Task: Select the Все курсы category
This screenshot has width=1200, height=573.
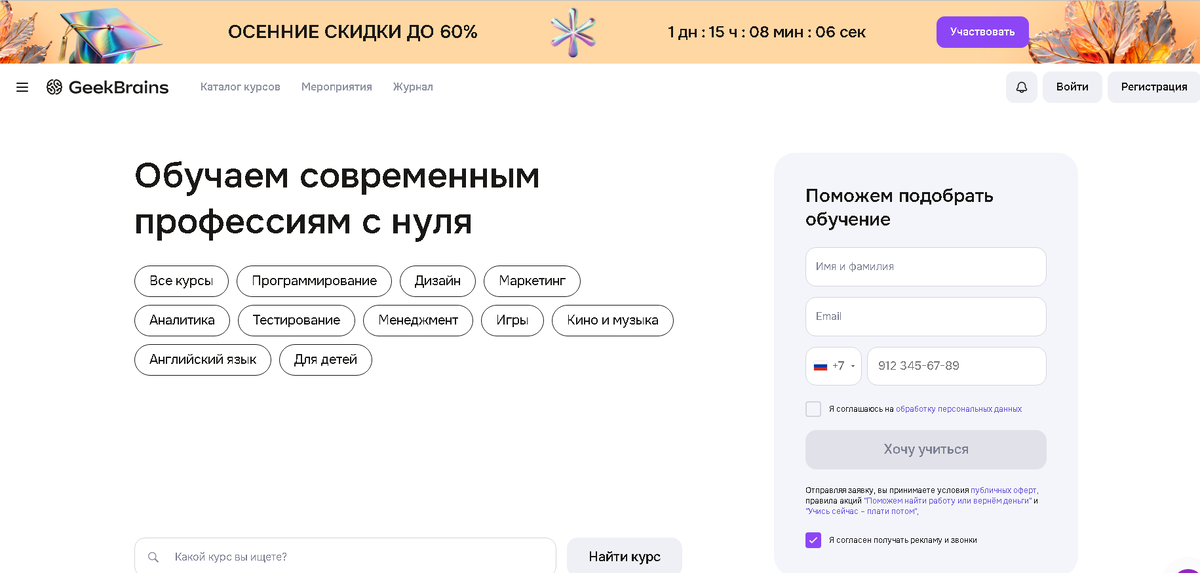Action: 181,281
